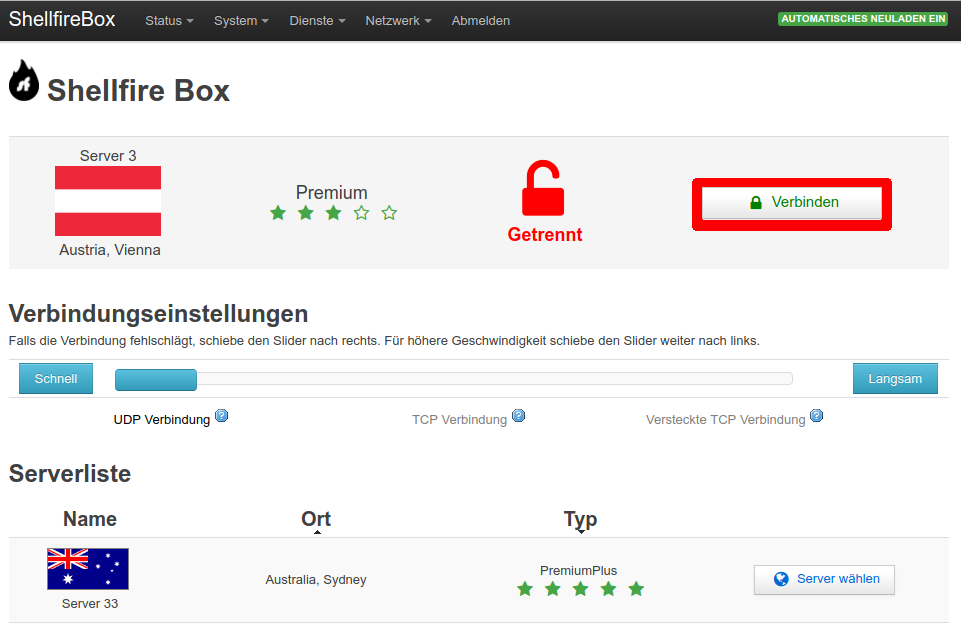Click the Server 3 label
961x624 pixels.
point(108,156)
